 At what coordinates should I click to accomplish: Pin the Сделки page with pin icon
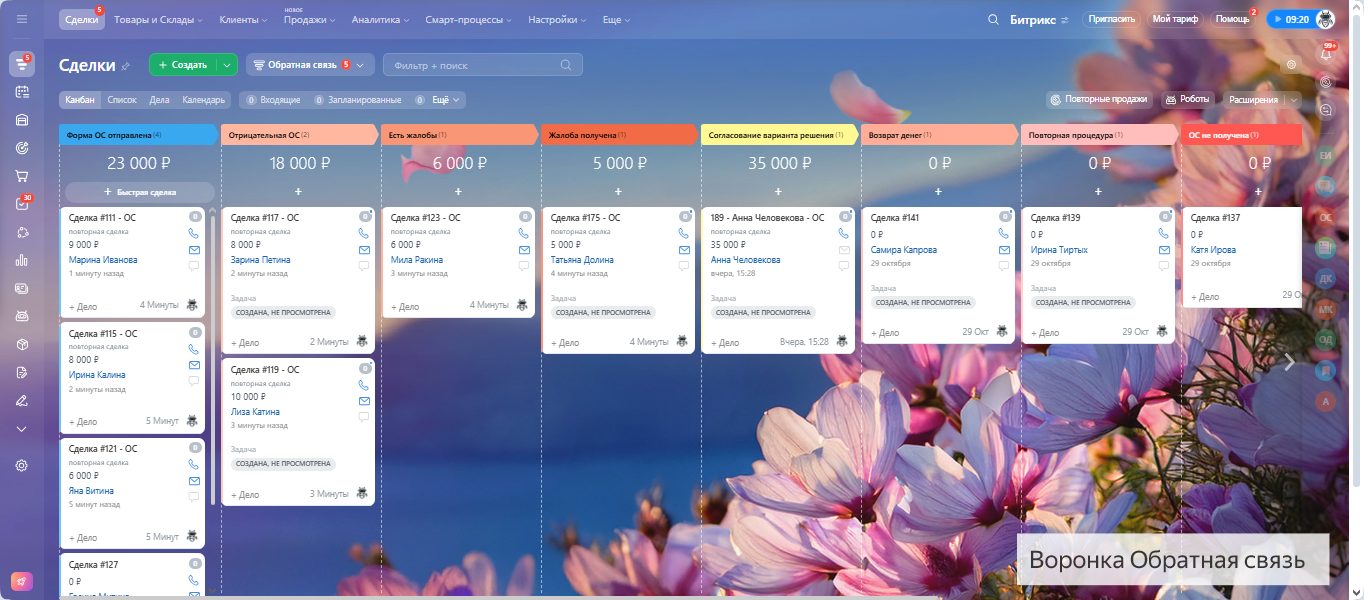(x=126, y=66)
